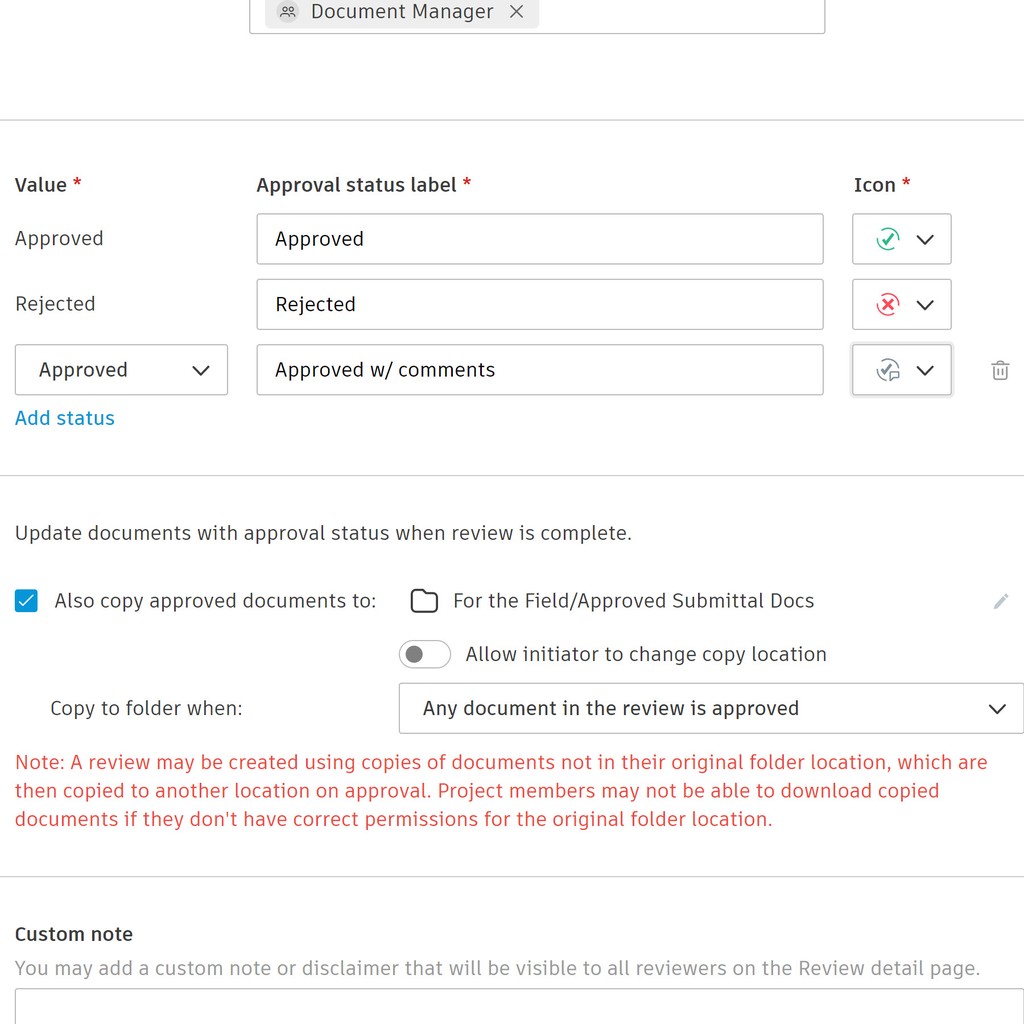Click the folder icon beside Approved Submittal Docs
The height and width of the screenshot is (1024, 1024).
pyautogui.click(x=423, y=600)
